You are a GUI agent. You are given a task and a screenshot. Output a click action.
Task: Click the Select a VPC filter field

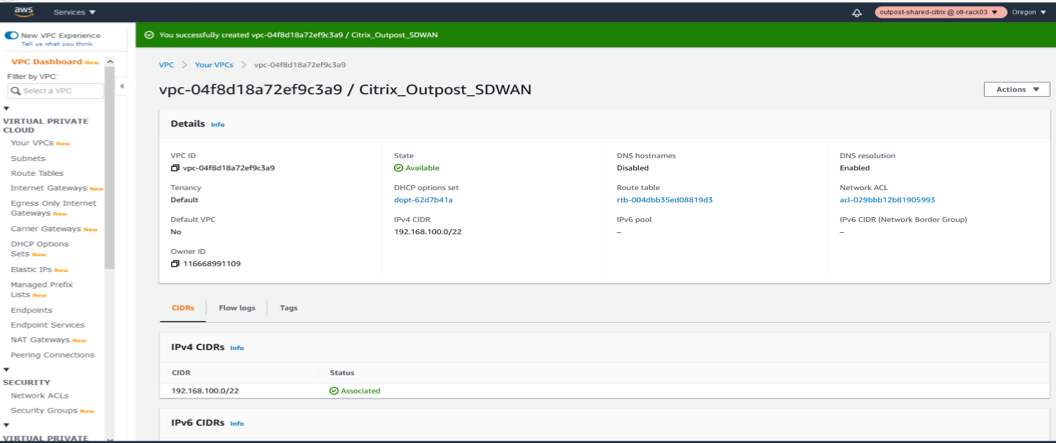(55, 91)
